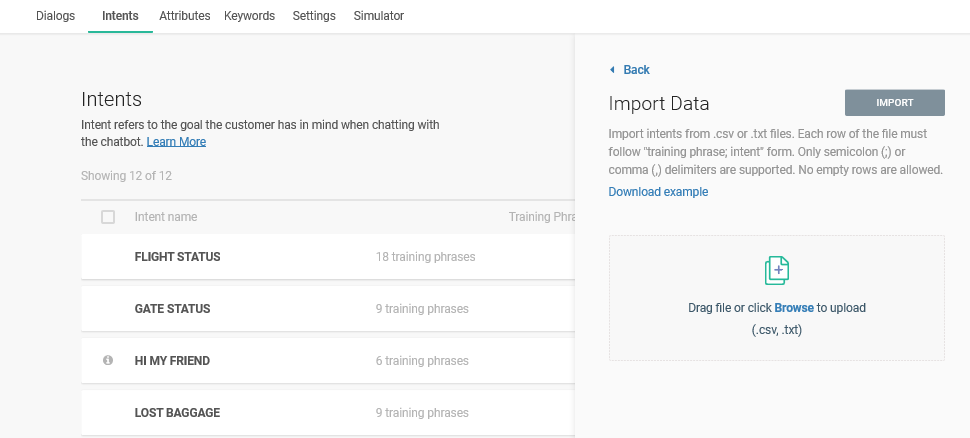Open the GATE STATUS intent row
Image resolution: width=970 pixels, height=438 pixels.
[x=172, y=309]
